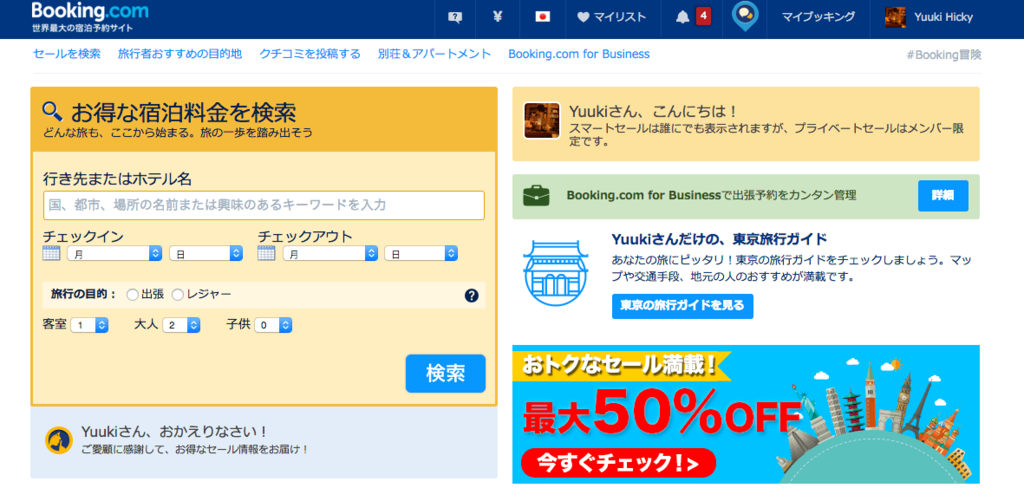Open マイリスト heart wishlist
The width and height of the screenshot is (1024, 488).
click(x=612, y=18)
